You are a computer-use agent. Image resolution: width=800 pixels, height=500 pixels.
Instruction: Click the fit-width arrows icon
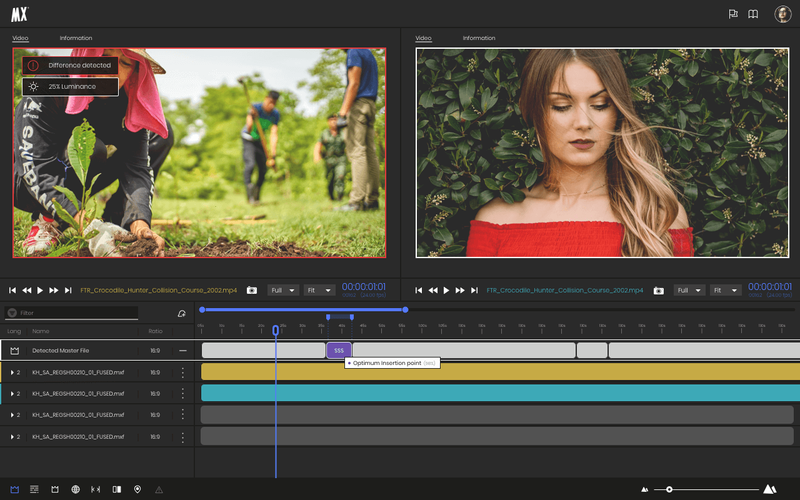pyautogui.click(x=95, y=489)
